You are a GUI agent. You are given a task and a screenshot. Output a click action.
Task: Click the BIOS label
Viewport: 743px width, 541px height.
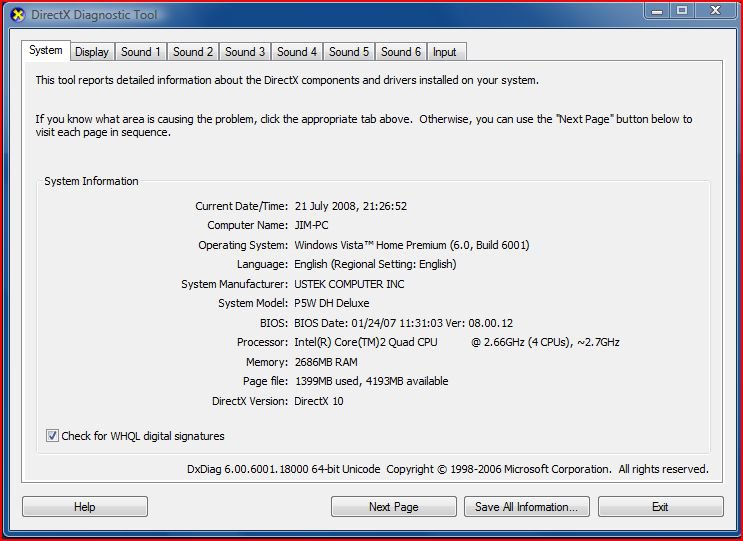274,323
